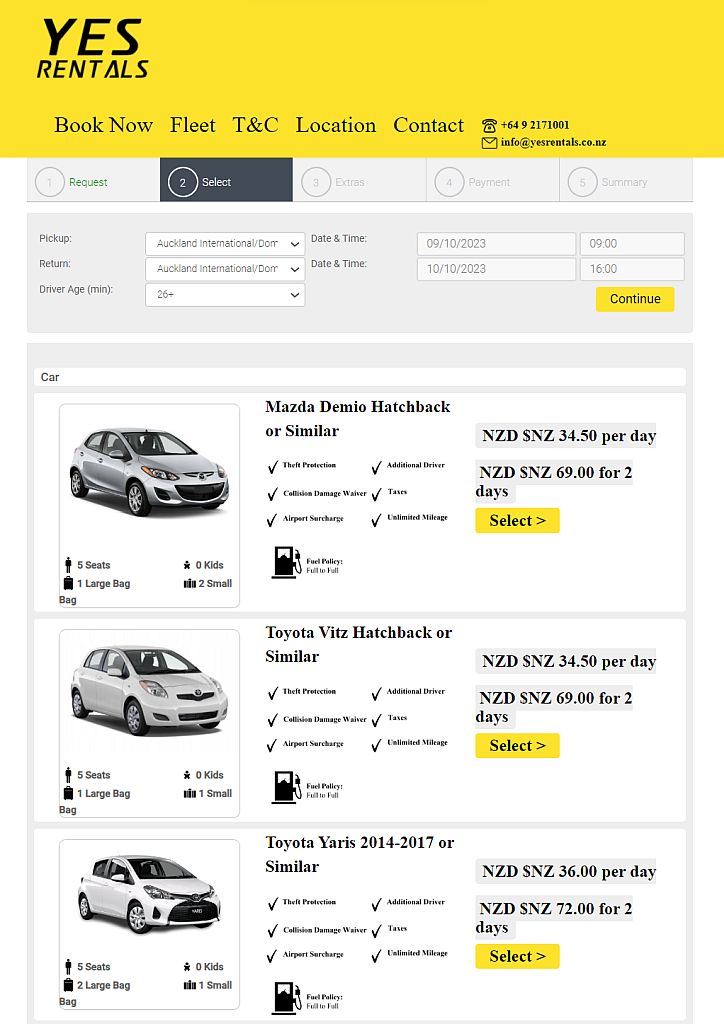Click the Toyota Yaris car photo
Viewport: 724px width, 1024px height.
click(x=149, y=893)
